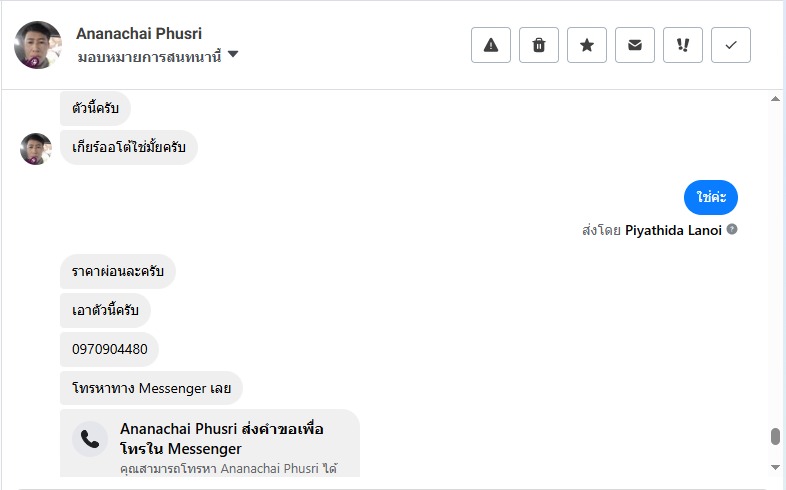This screenshot has height=490, width=786.
Task: Mark conversation done with checkmark icon
Action: (x=731, y=45)
